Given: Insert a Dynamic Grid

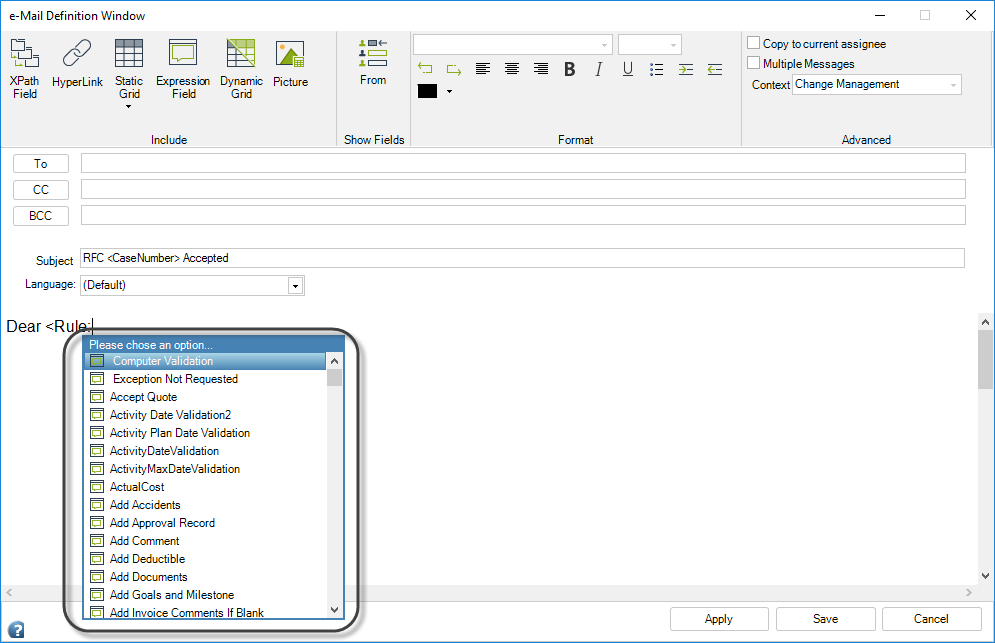Looking at the screenshot, I should 241,69.
